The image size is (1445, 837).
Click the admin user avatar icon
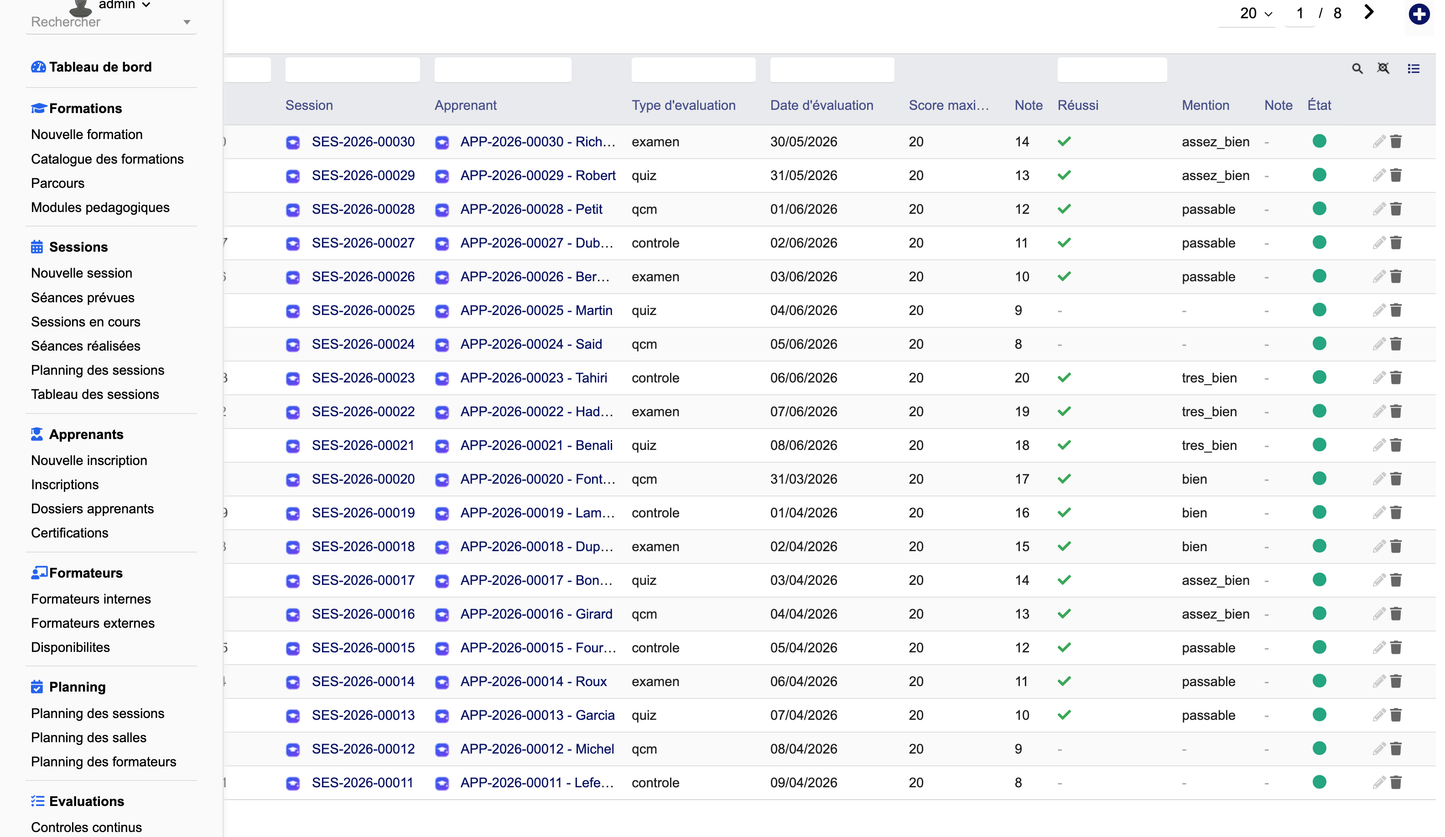pos(81,7)
